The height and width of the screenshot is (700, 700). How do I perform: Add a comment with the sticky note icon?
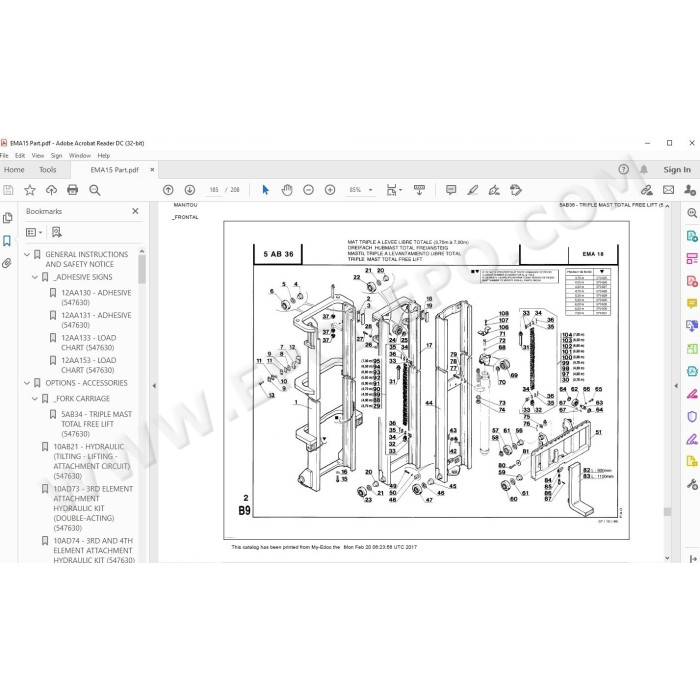click(x=451, y=190)
